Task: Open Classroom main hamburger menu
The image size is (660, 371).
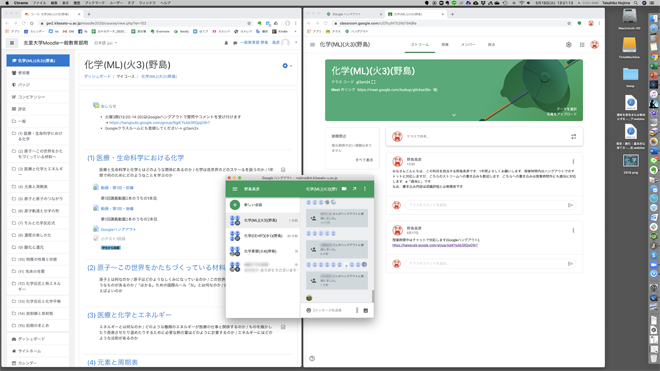Action: point(312,45)
